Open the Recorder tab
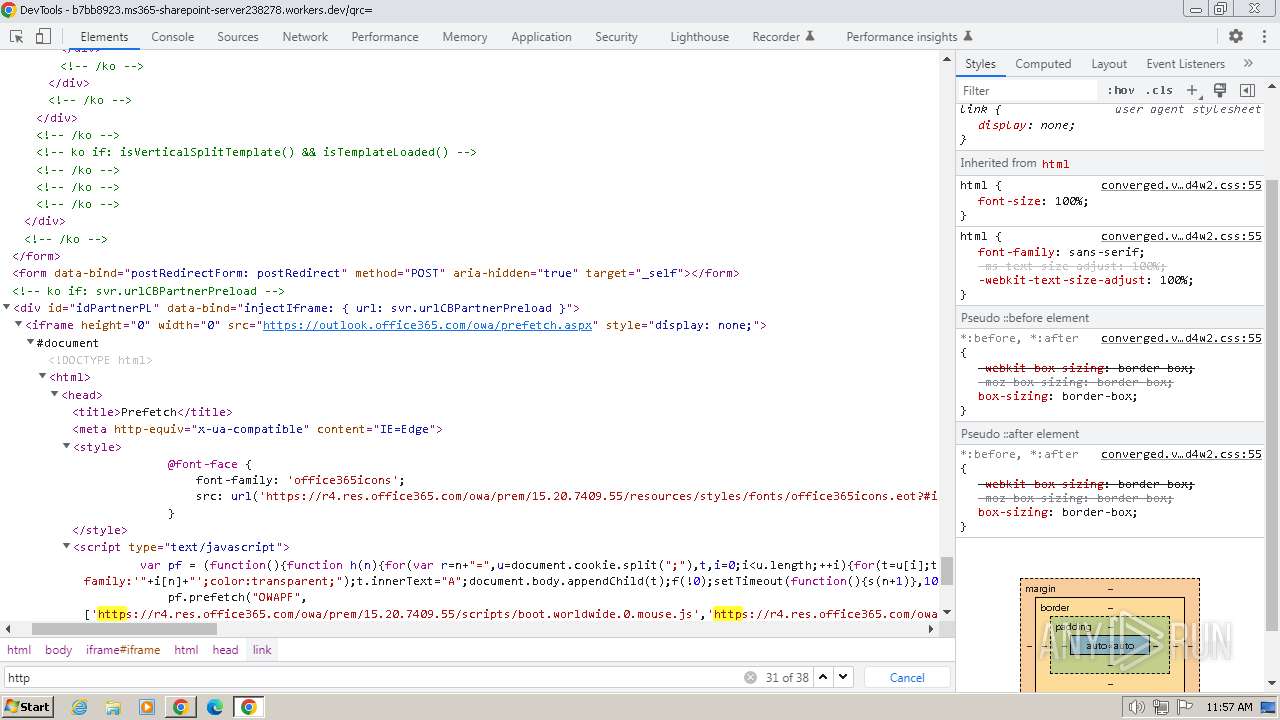This screenshot has width=1280, height=720. [x=783, y=36]
